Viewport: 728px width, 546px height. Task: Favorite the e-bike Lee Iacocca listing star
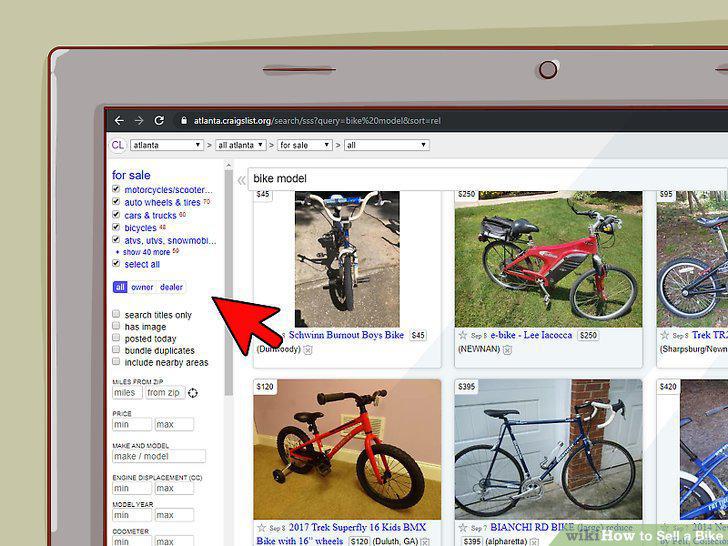pyautogui.click(x=462, y=335)
